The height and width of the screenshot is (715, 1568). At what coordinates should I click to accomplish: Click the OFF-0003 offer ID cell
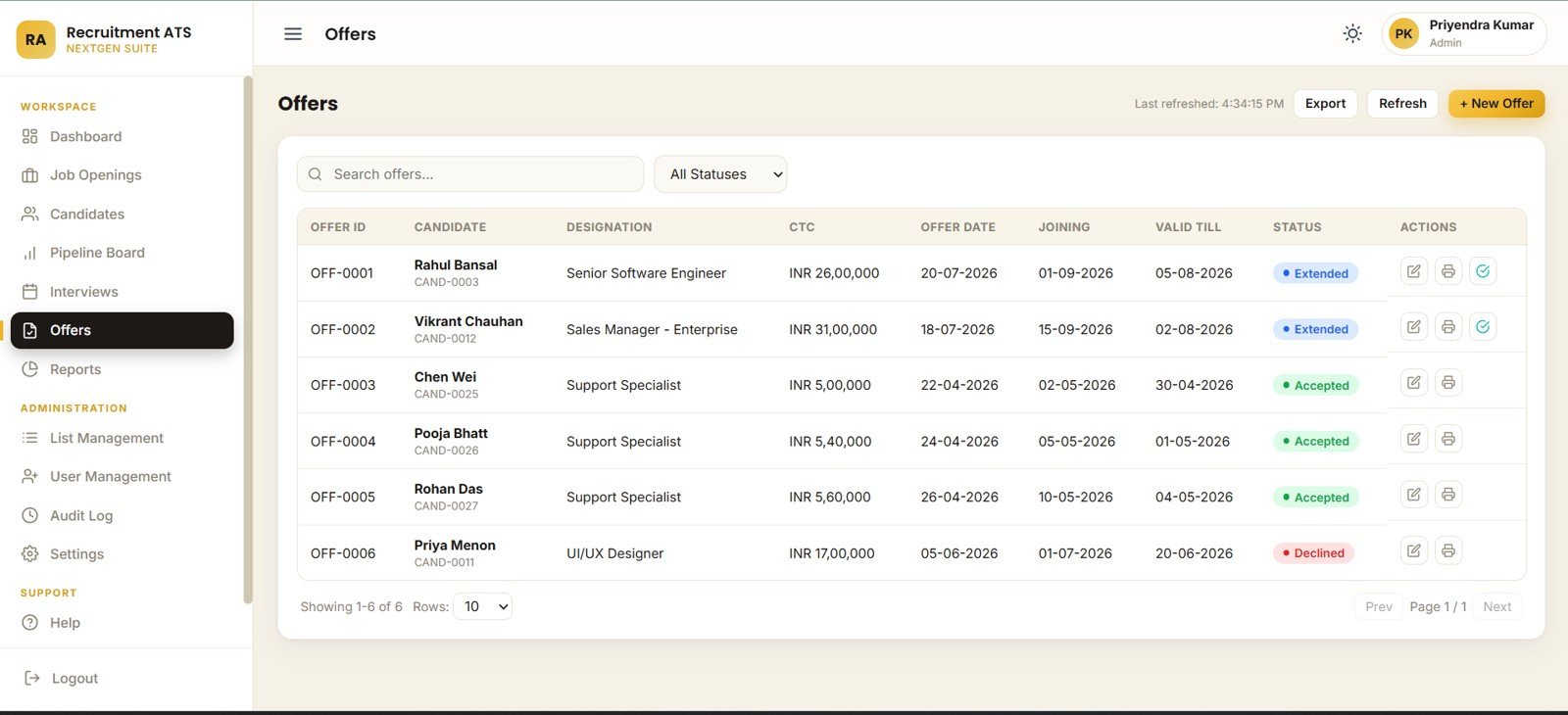[x=343, y=385]
